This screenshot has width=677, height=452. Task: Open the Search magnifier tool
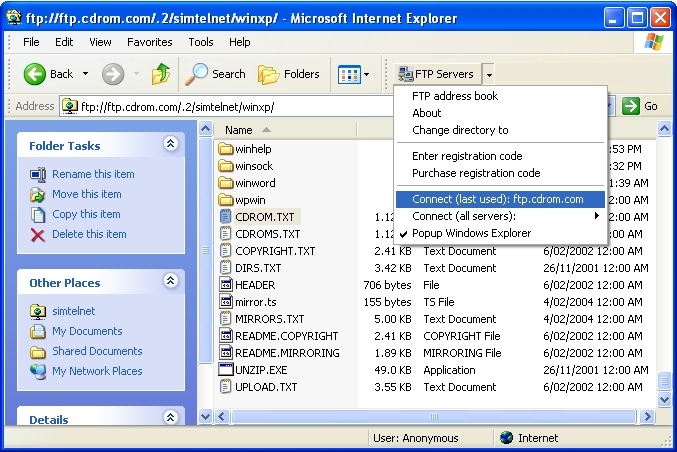click(196, 74)
